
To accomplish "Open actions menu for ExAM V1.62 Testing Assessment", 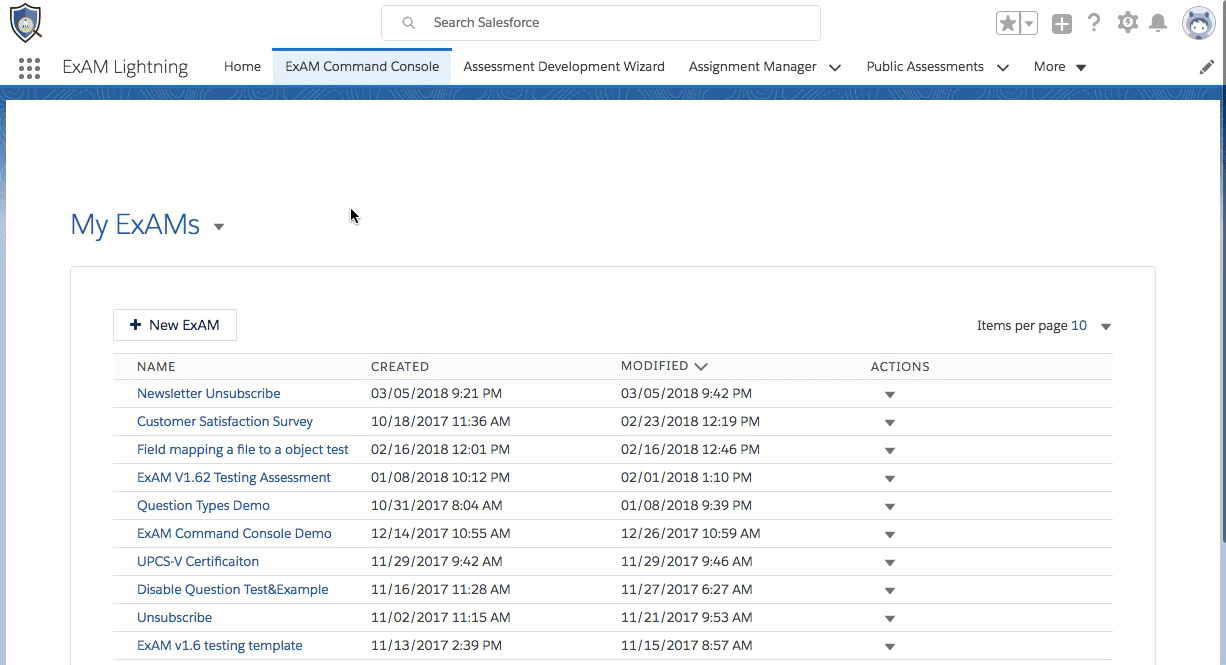I will point(890,479).
